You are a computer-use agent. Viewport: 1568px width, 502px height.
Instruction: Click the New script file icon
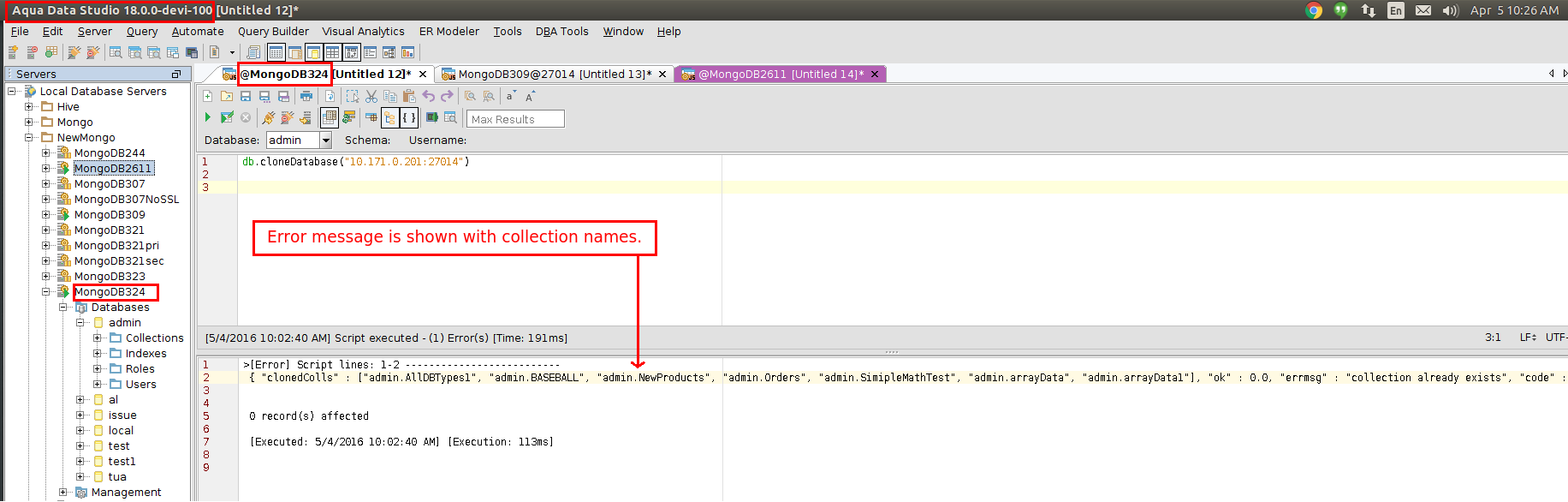tap(207, 96)
